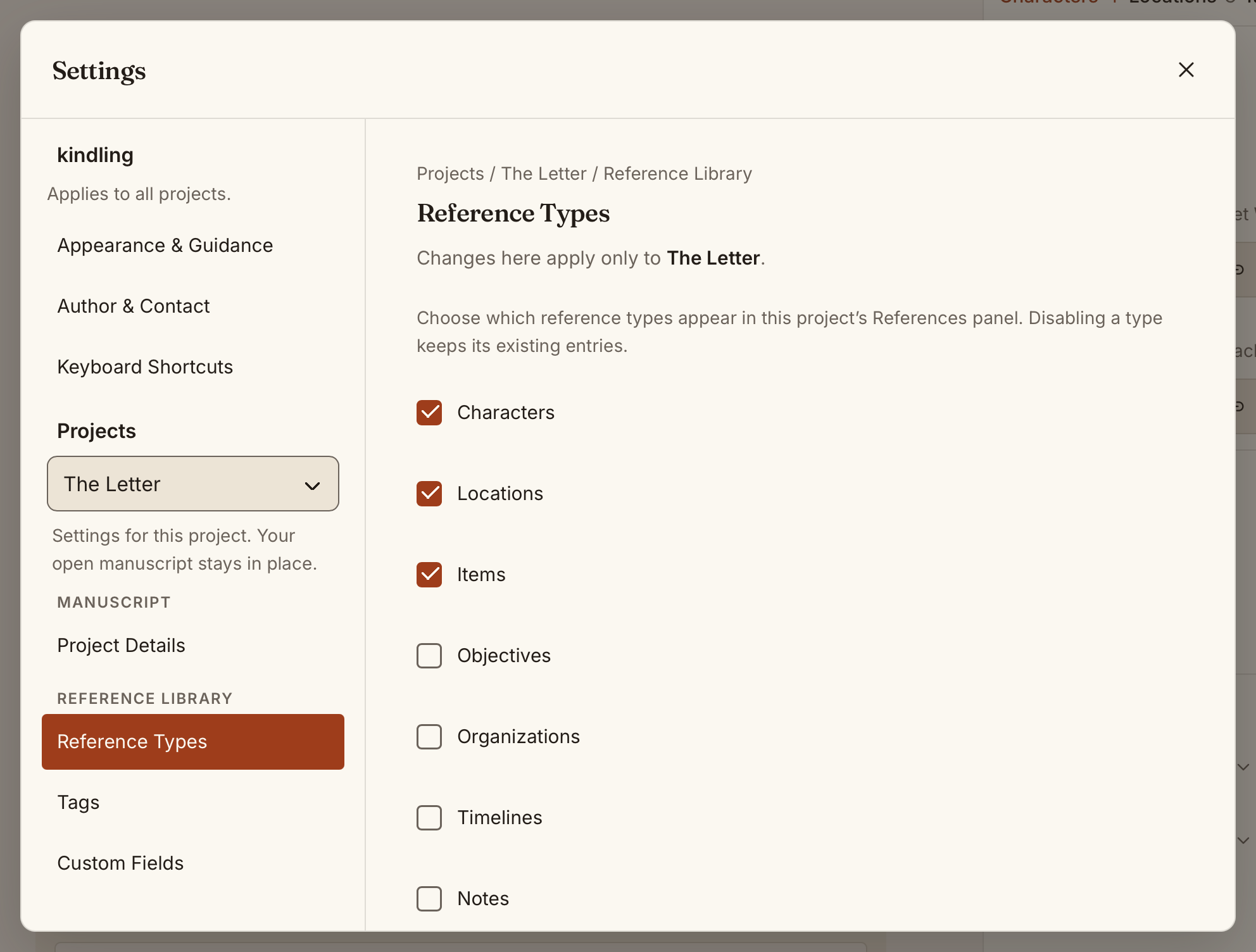
Task: Uncheck the Locations reference type
Action: tap(429, 494)
